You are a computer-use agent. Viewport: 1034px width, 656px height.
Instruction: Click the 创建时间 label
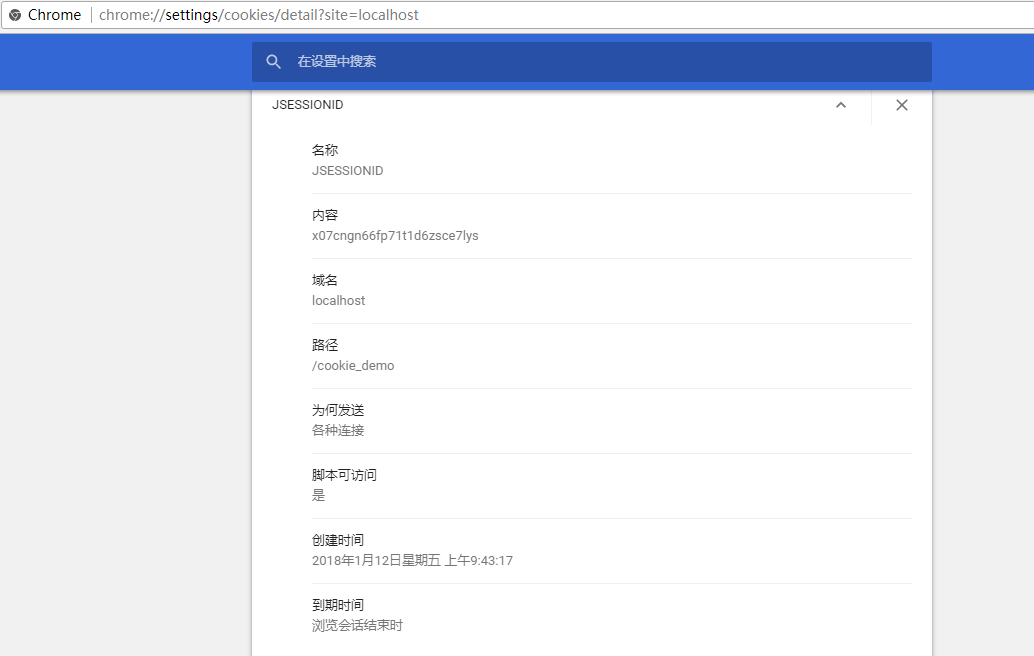[338, 540]
